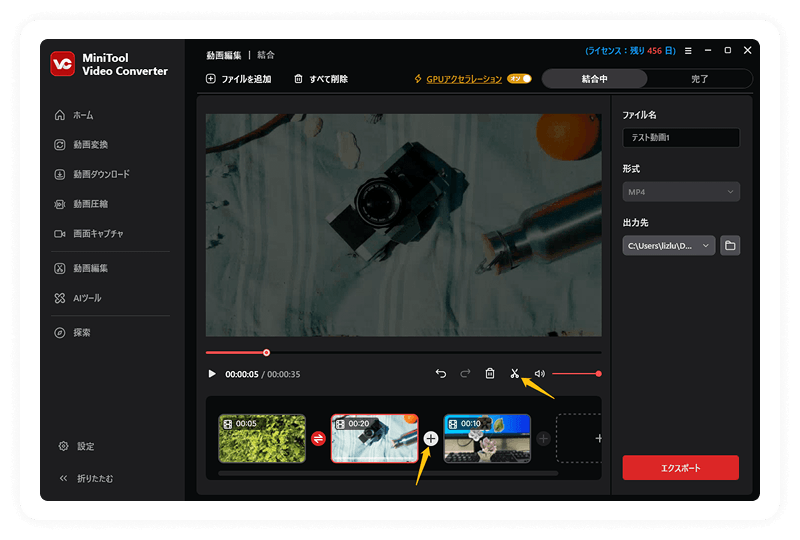This screenshot has height=540, width=800.
Task: Redo the last edit
Action: tap(465, 374)
